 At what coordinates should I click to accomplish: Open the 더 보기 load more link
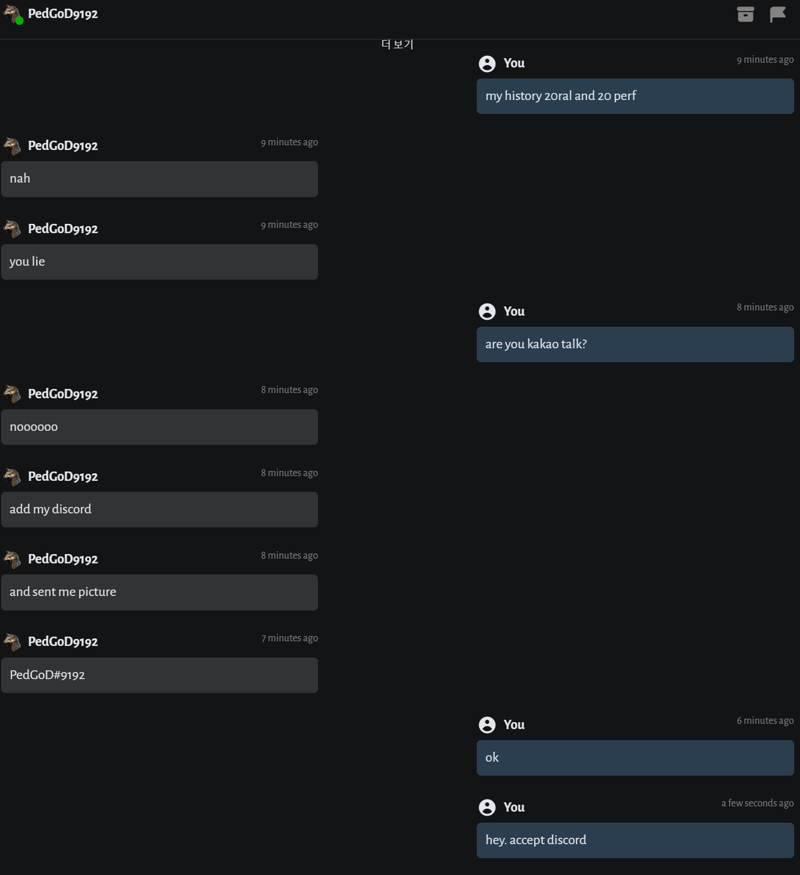click(397, 44)
